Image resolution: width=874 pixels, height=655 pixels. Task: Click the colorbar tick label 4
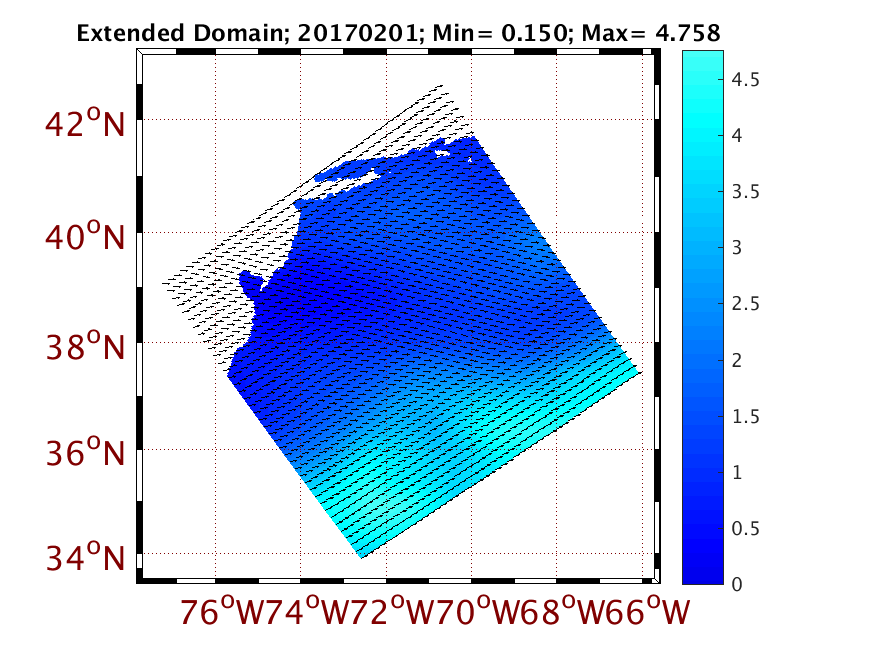pos(737,135)
